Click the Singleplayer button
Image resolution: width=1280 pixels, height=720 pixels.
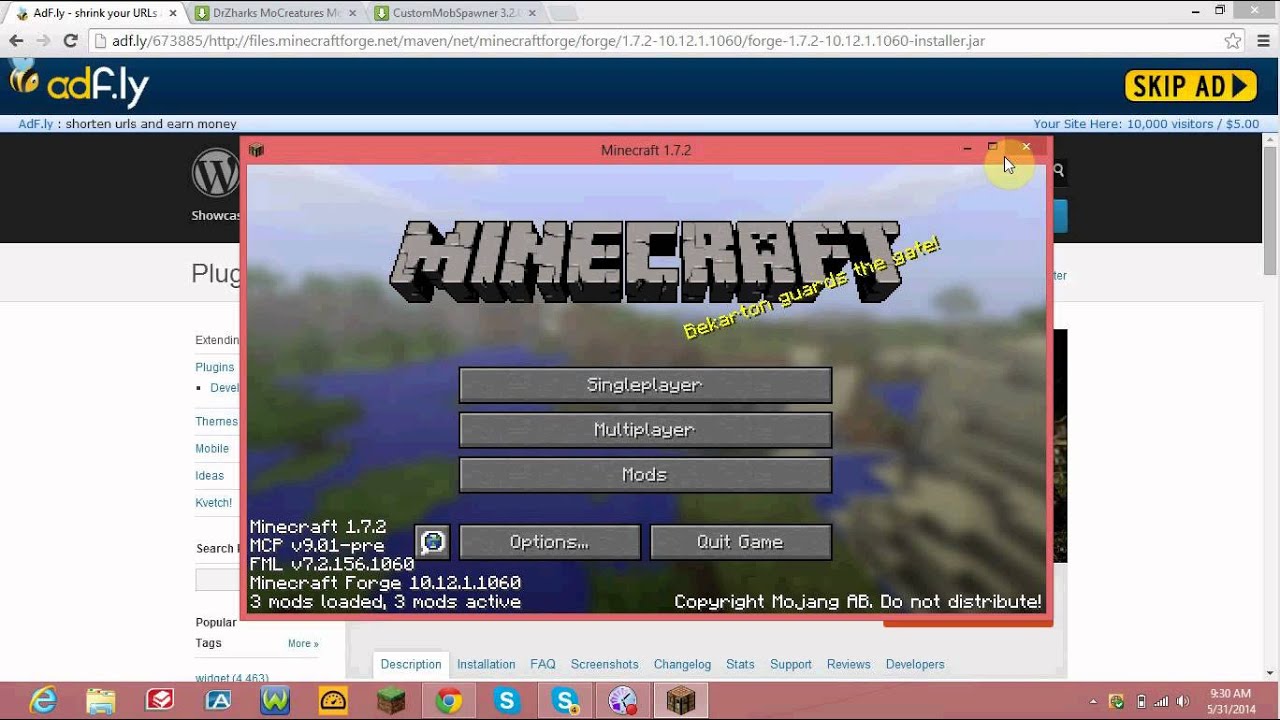tap(645, 385)
